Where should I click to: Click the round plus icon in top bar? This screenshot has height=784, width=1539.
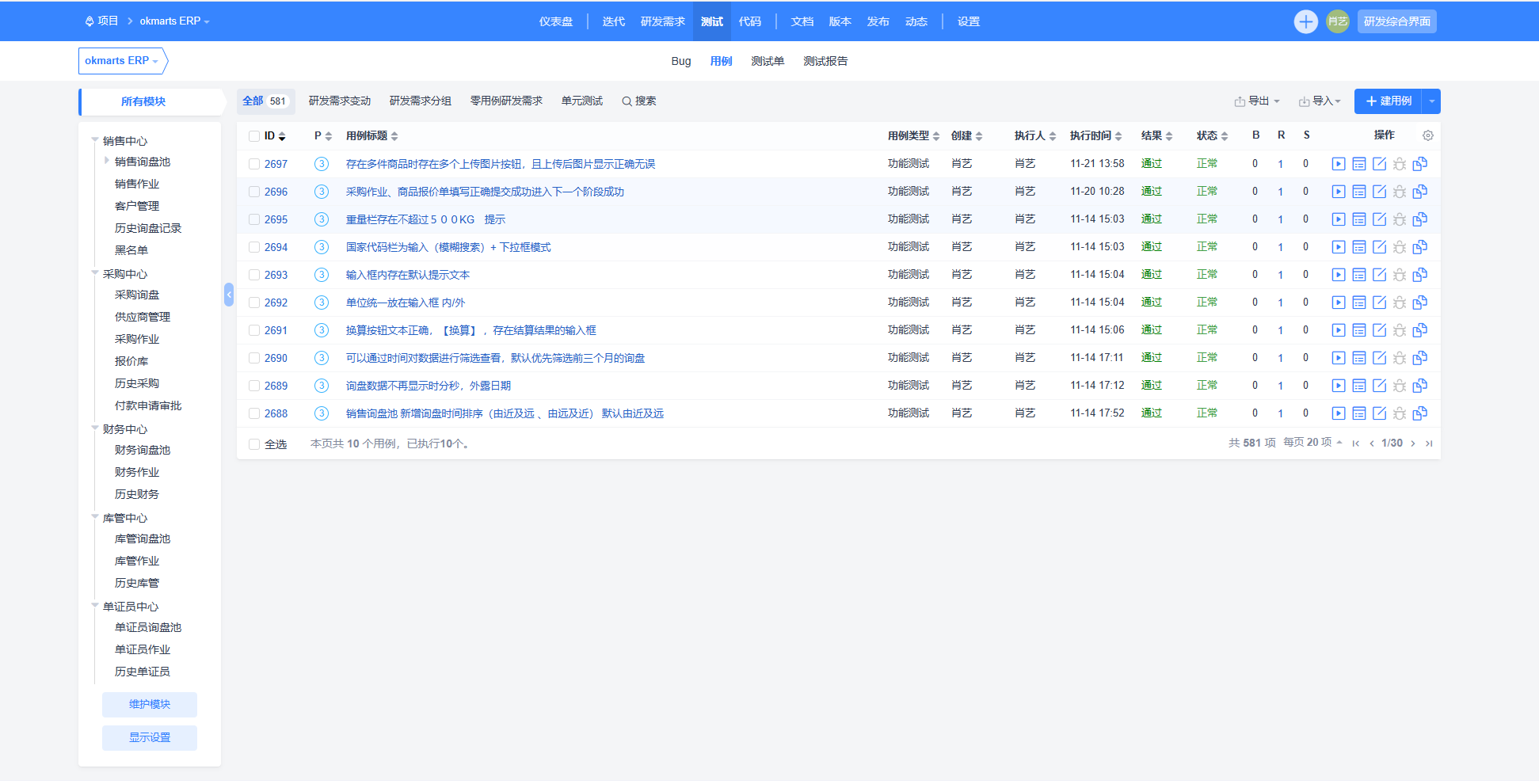click(x=1306, y=21)
